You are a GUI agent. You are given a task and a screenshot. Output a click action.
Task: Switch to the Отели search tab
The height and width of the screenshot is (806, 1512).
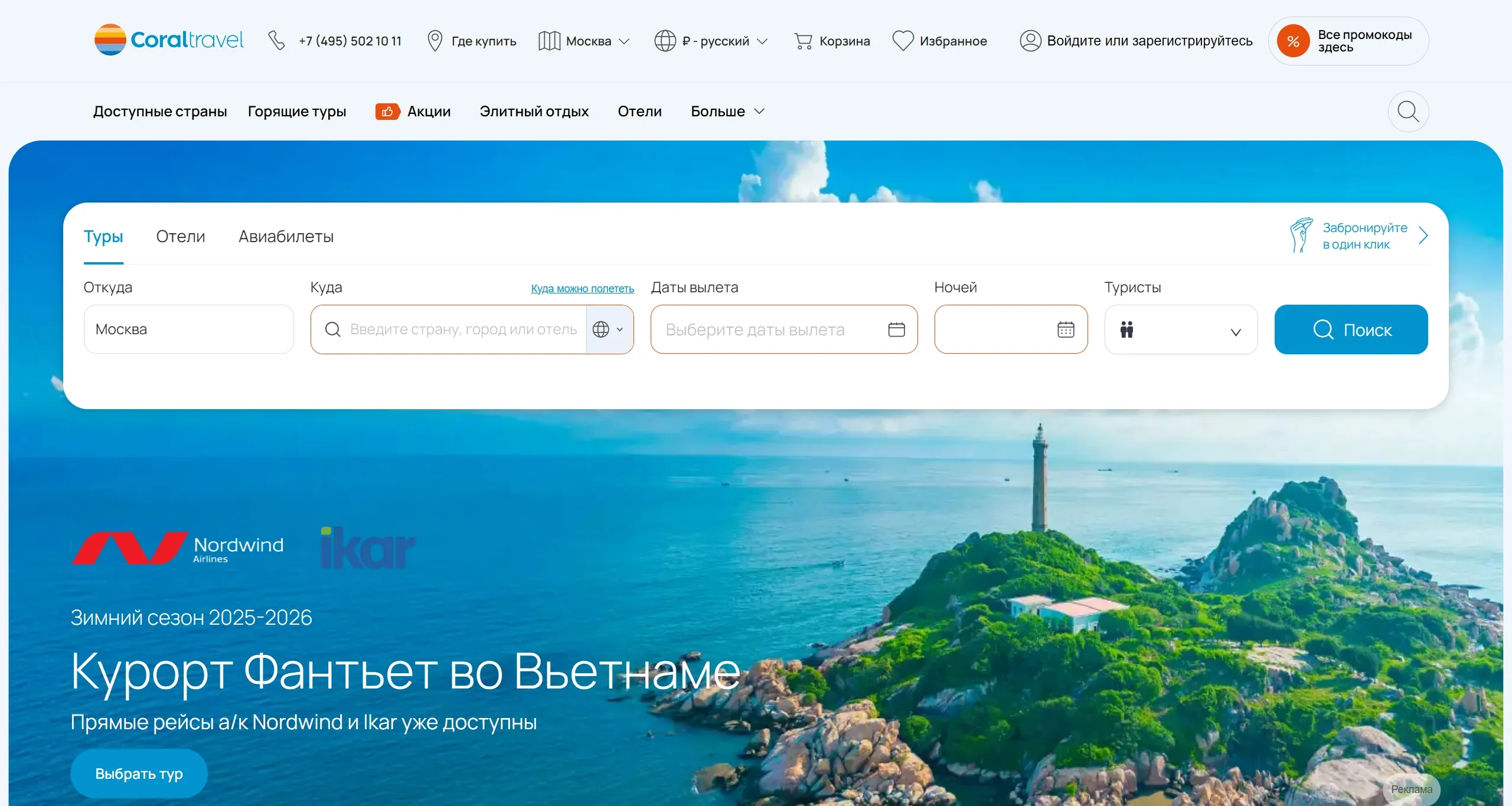[x=181, y=237]
